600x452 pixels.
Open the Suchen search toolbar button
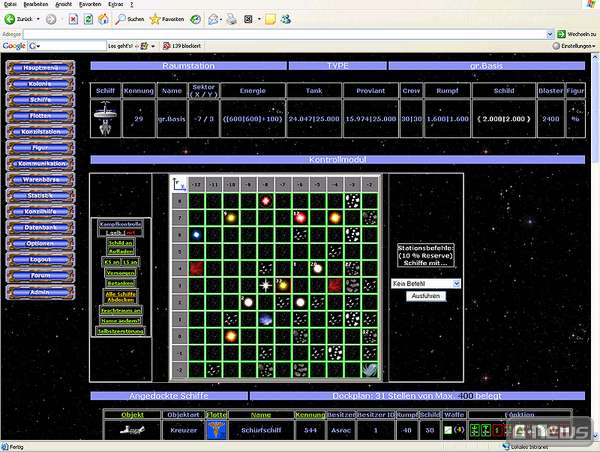coord(130,19)
